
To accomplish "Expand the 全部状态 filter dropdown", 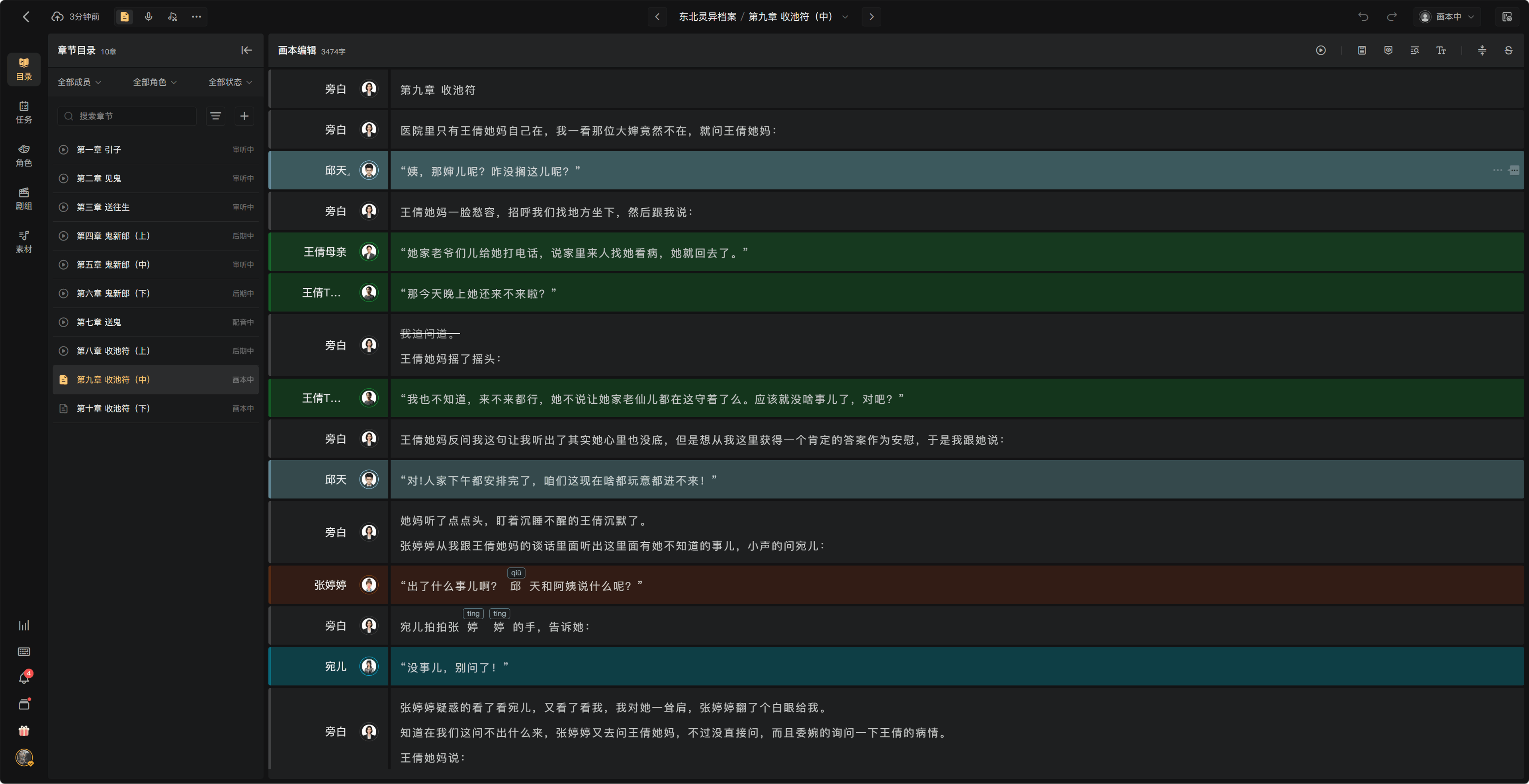I will tap(230, 82).
